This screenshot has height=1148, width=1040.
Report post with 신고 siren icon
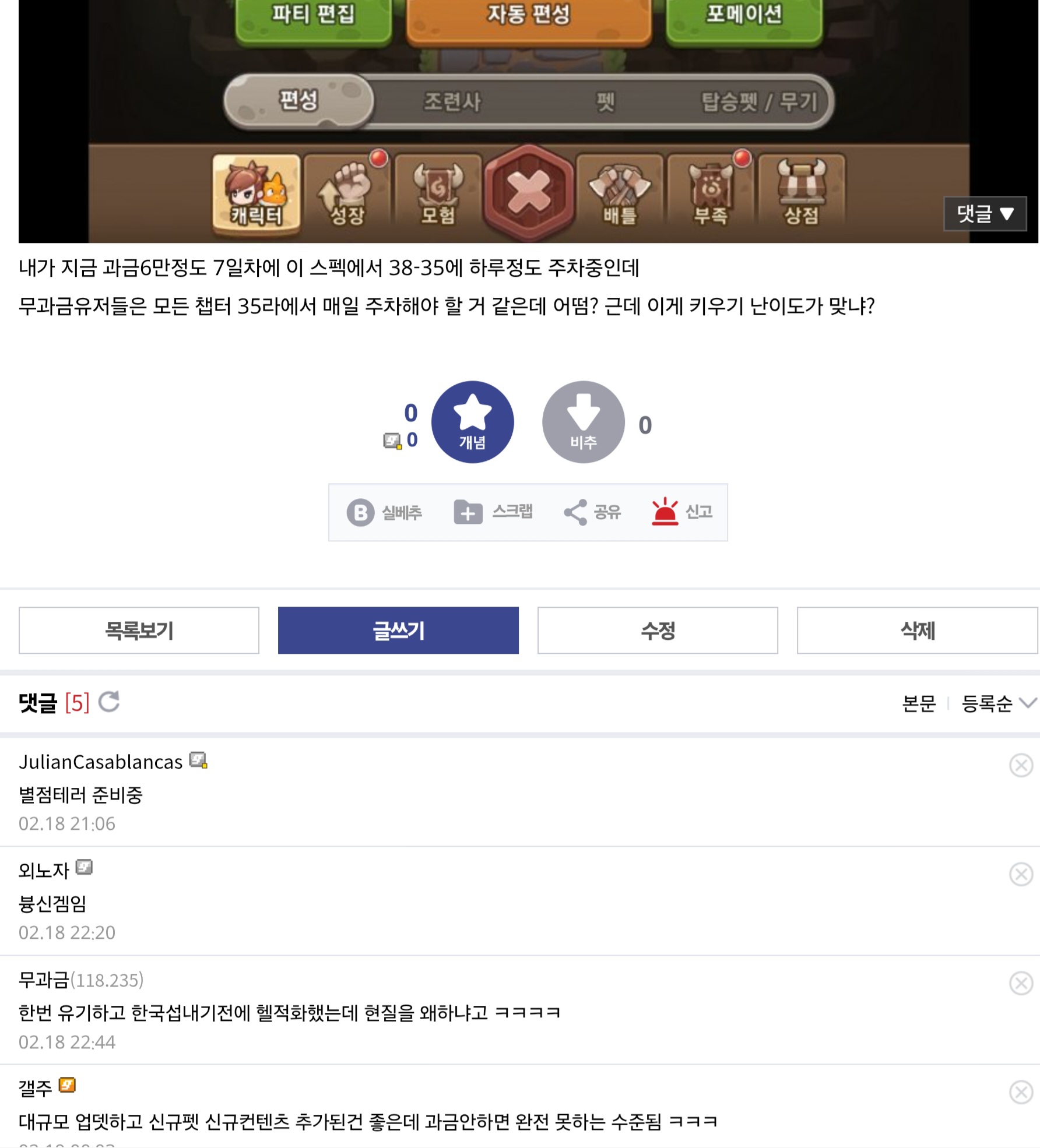[x=665, y=512]
